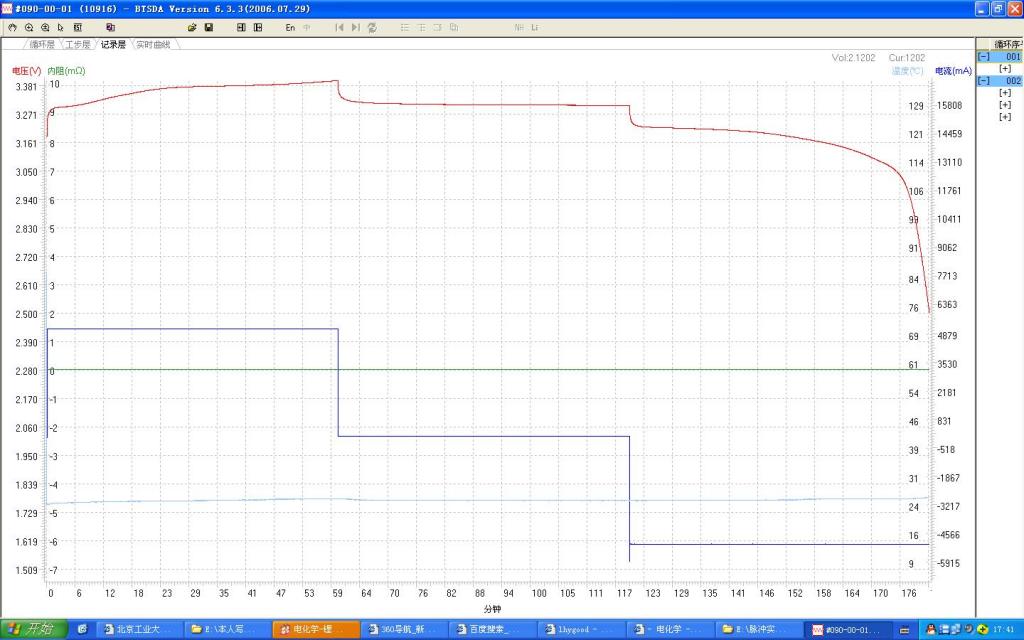This screenshot has width=1024, height=640.
Task: Select the arrow pointer tool
Action: [x=61, y=27]
